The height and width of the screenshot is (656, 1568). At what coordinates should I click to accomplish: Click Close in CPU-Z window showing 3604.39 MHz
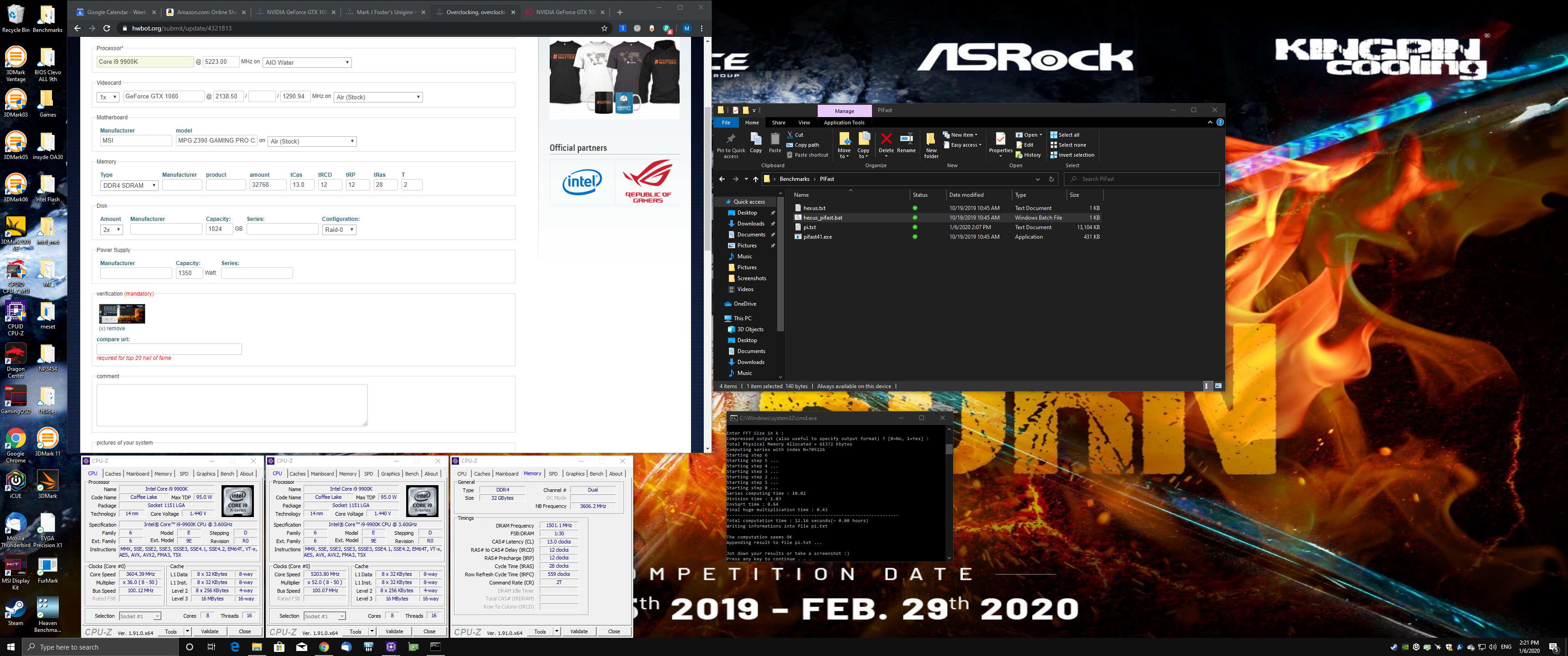[x=245, y=631]
